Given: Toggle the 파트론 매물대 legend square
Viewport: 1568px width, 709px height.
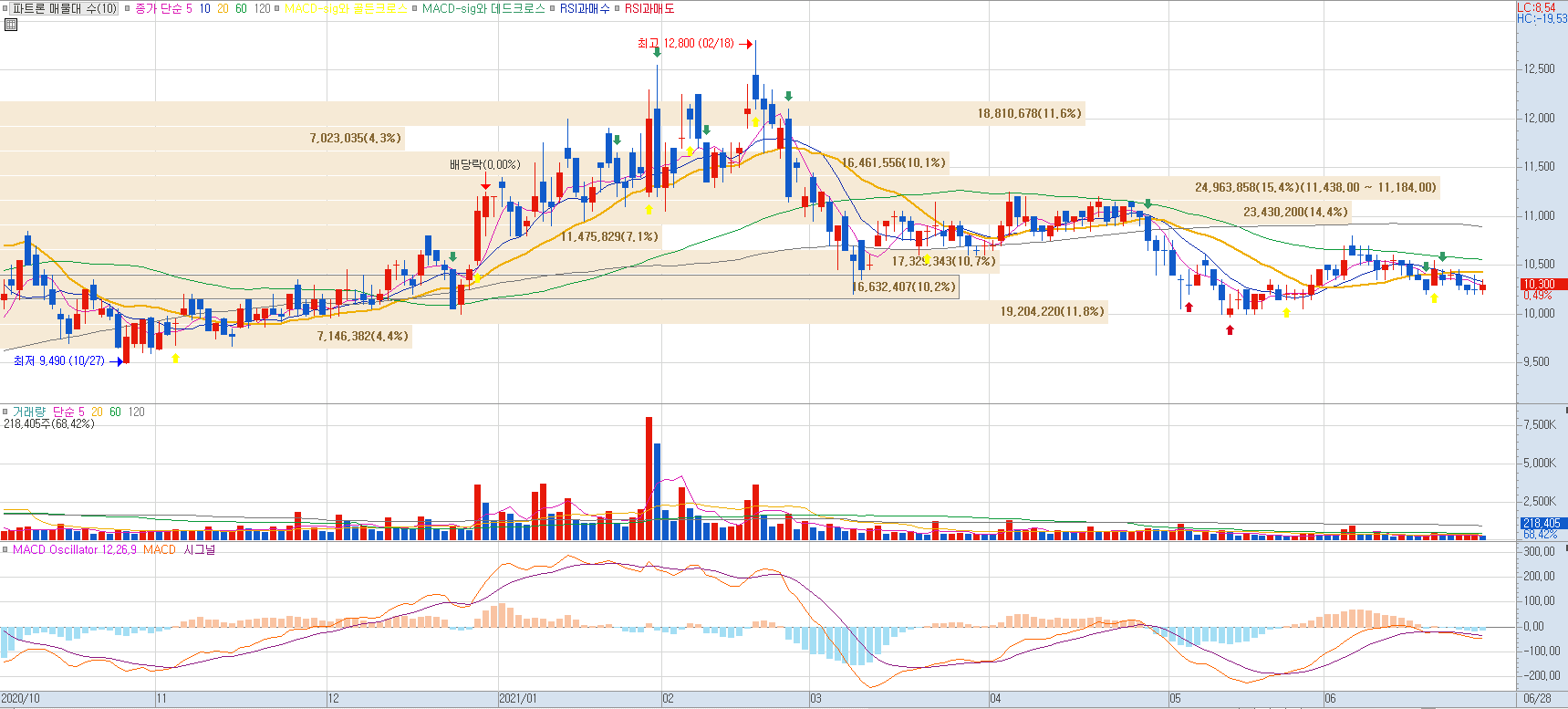Looking at the screenshot, I should [5, 8].
